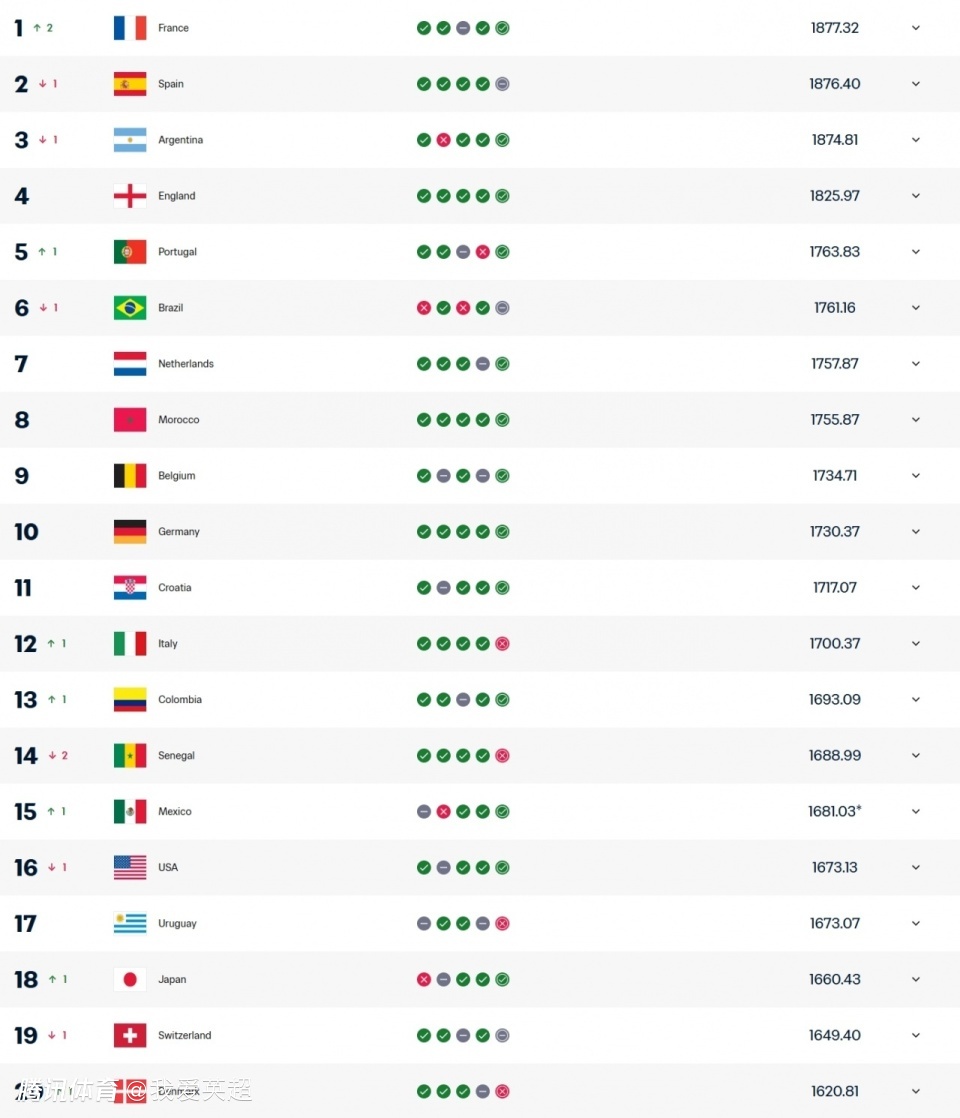Image resolution: width=960 pixels, height=1118 pixels.
Task: Click the Colombia flag icon
Action: (x=130, y=700)
